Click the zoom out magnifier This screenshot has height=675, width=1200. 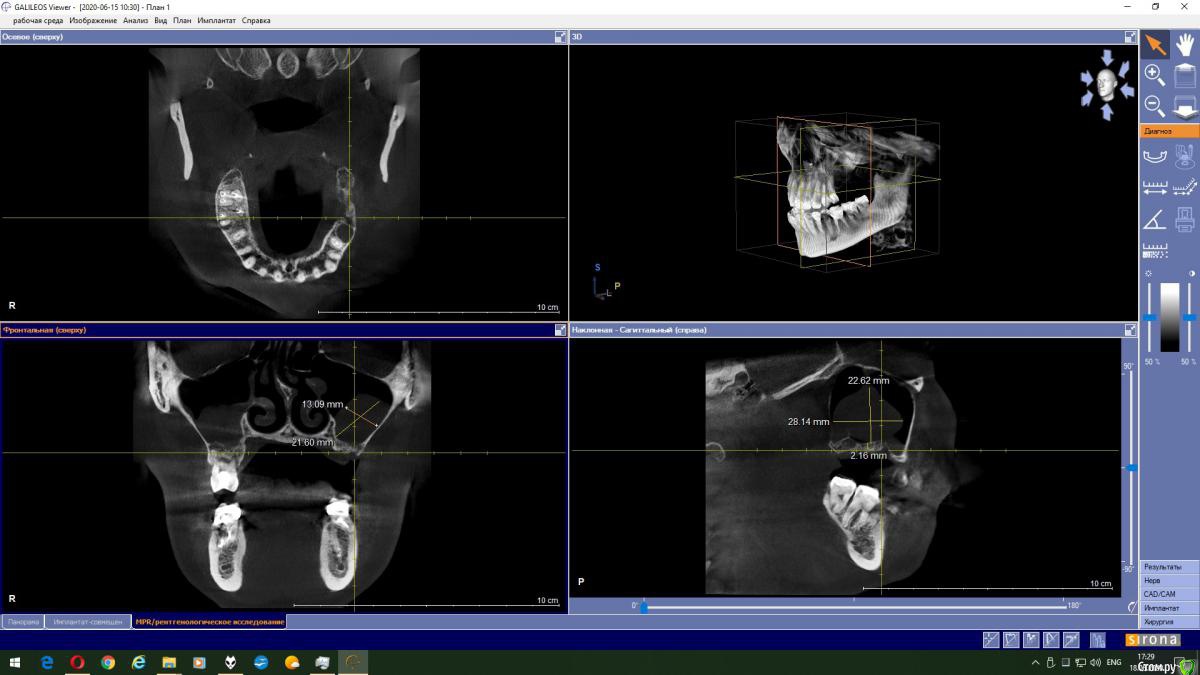pos(1154,104)
